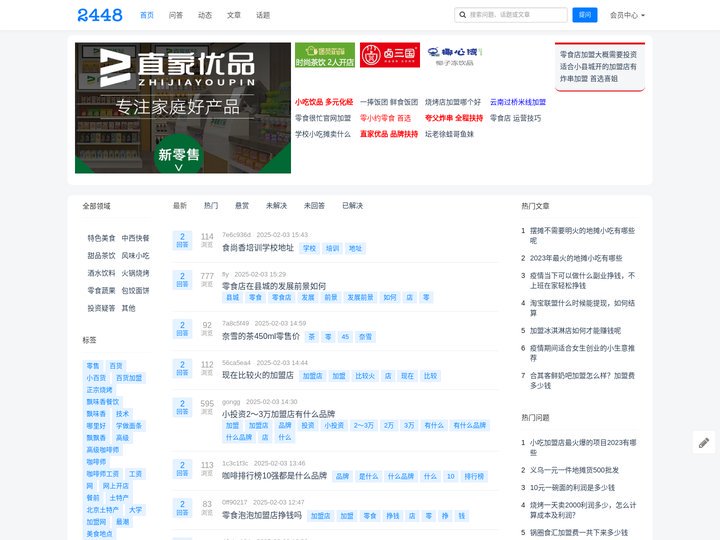Click the 比较火 tag
This screenshot has width=720, height=540.
(x=365, y=376)
